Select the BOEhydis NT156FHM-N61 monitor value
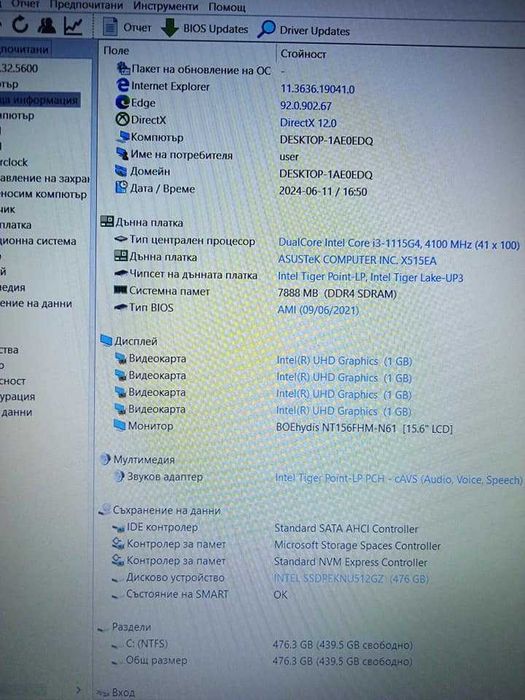This screenshot has width=525, height=700. pyautogui.click(x=364, y=428)
